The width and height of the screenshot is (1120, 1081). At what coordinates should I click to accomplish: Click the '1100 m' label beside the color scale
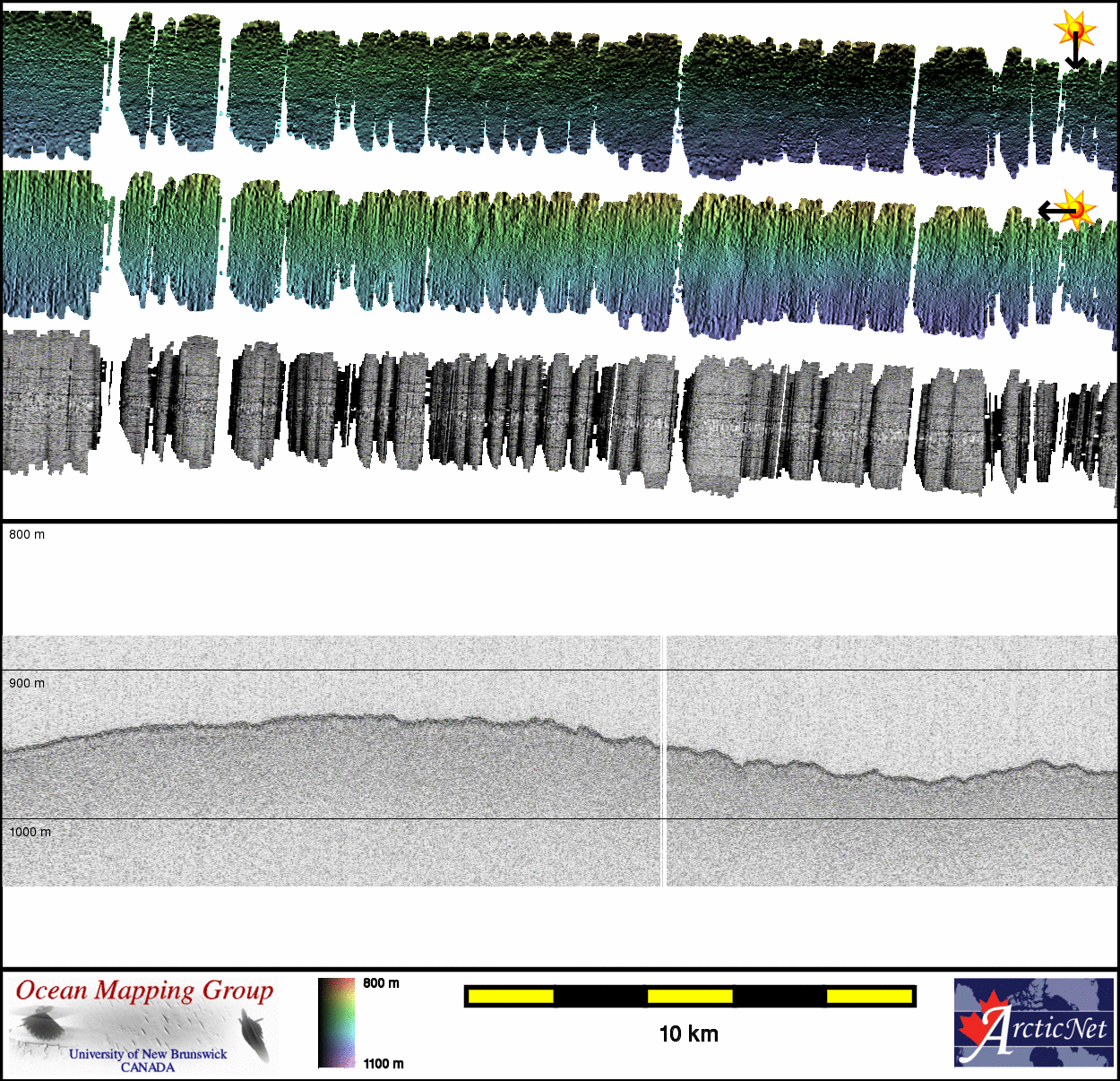point(383,1064)
